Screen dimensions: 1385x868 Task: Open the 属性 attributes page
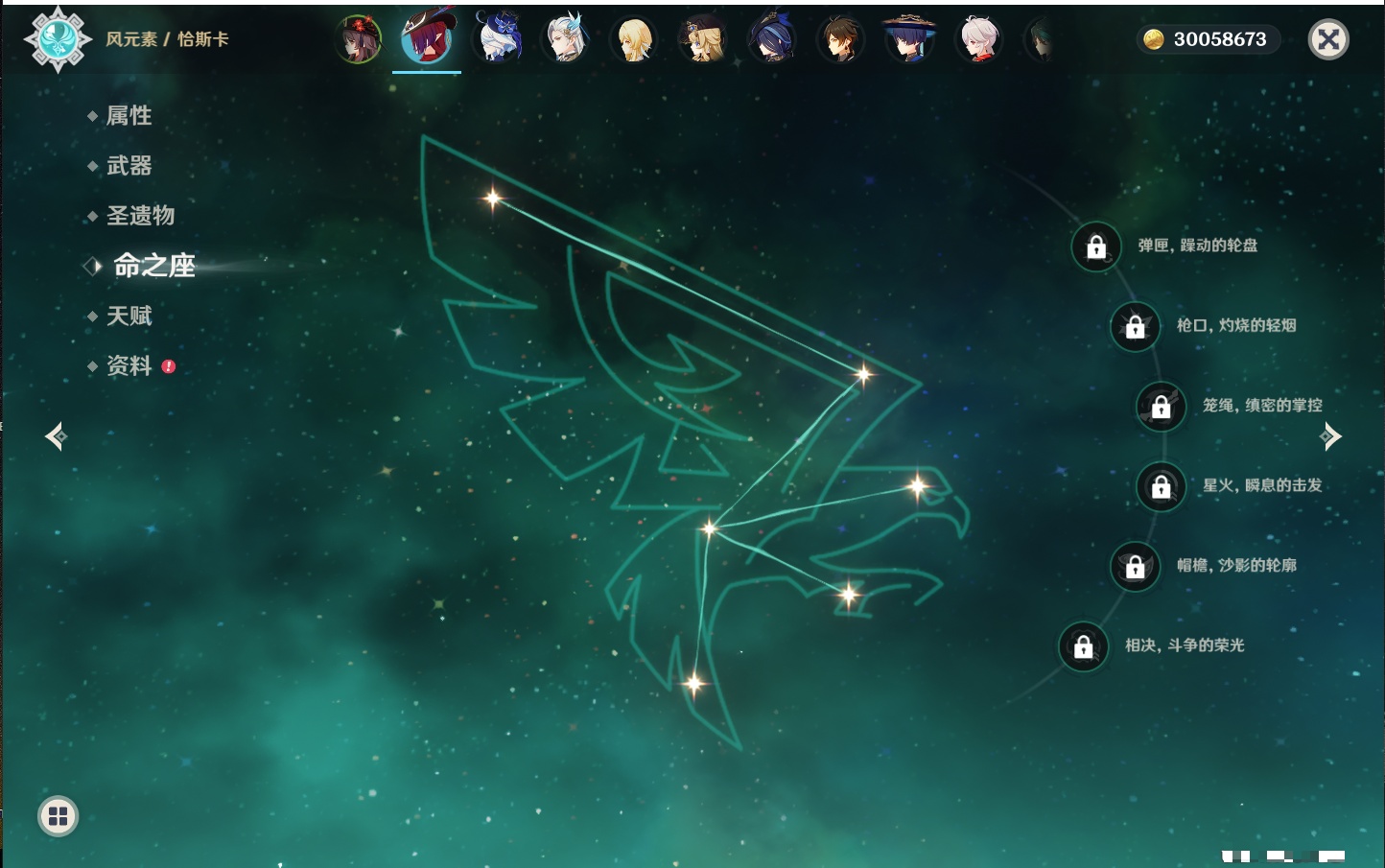[129, 116]
